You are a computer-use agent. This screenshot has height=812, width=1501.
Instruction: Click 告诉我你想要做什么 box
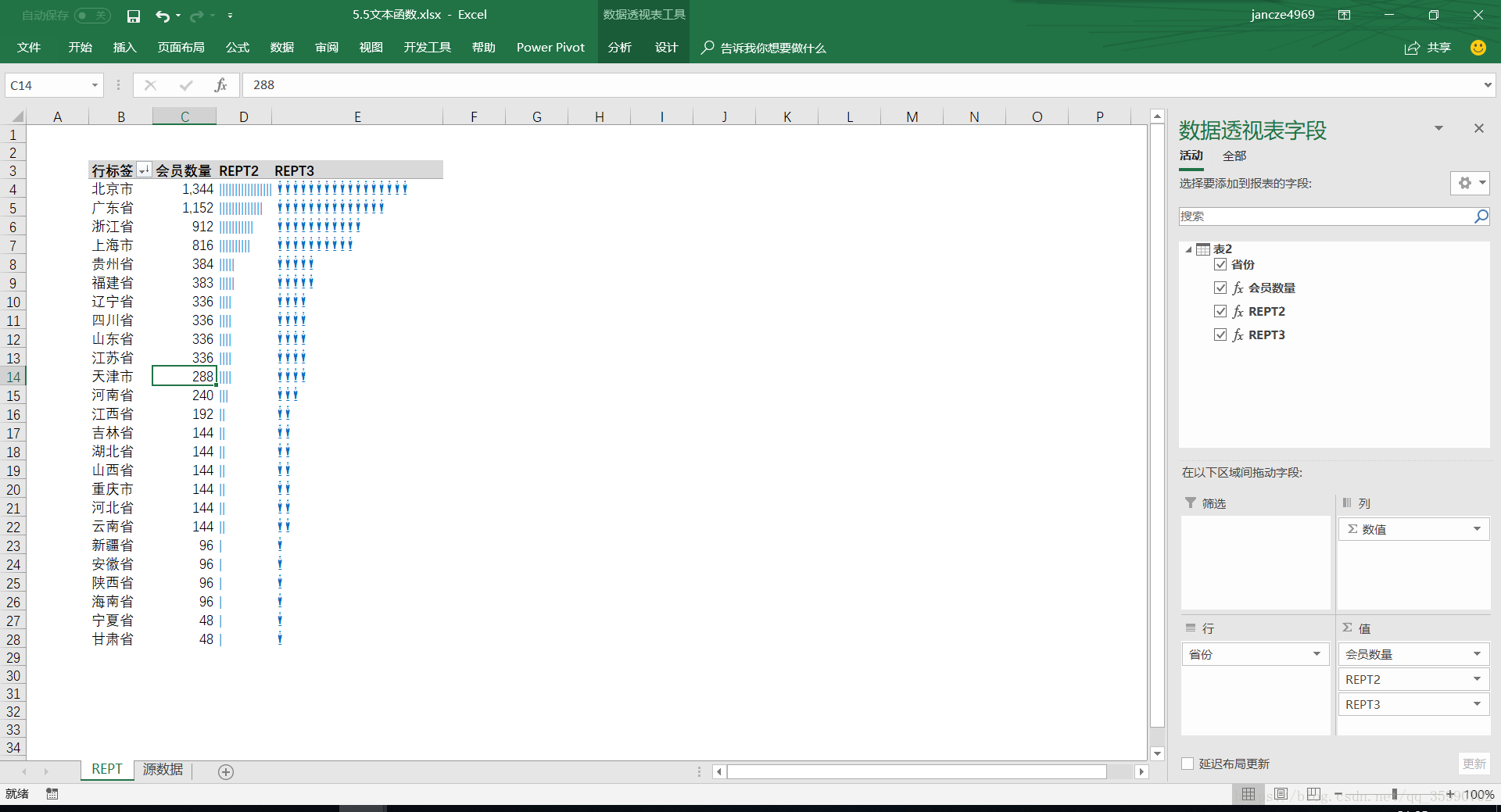(772, 48)
